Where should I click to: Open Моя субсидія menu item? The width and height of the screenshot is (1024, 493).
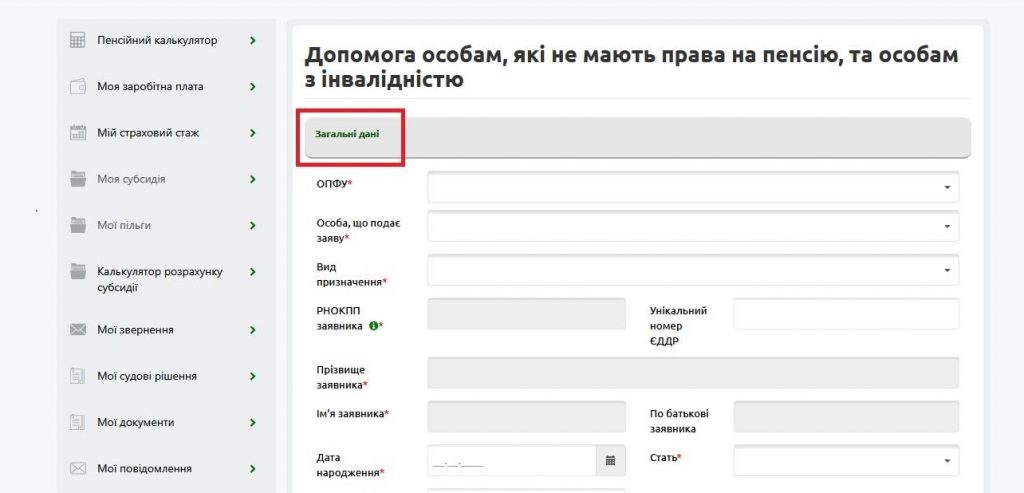point(131,179)
